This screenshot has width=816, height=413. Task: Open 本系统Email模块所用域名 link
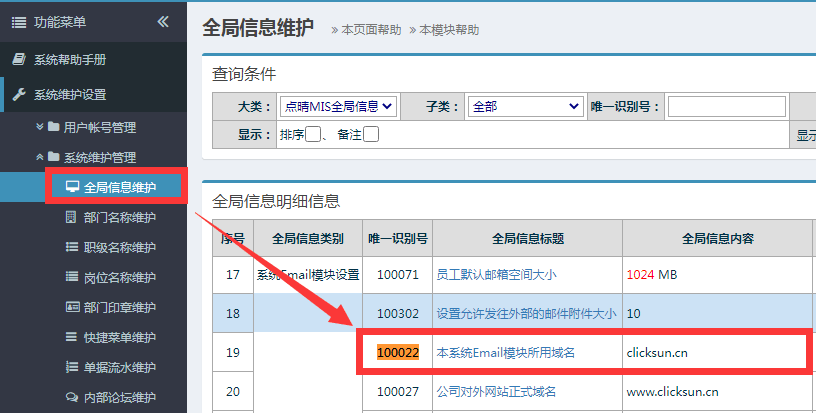click(505, 353)
